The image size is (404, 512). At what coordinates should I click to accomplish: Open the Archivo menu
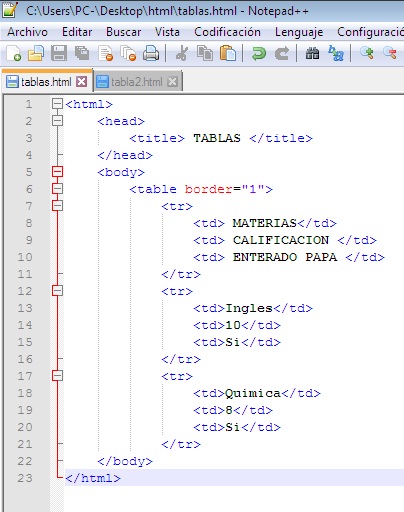[x=27, y=32]
